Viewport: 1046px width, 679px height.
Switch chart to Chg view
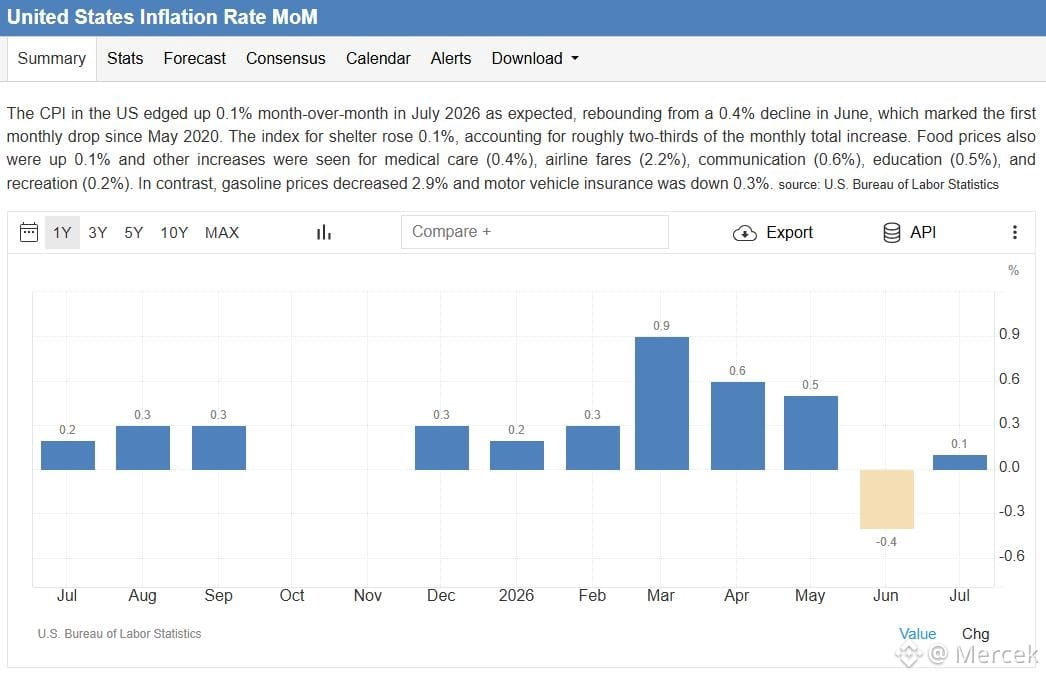click(975, 634)
